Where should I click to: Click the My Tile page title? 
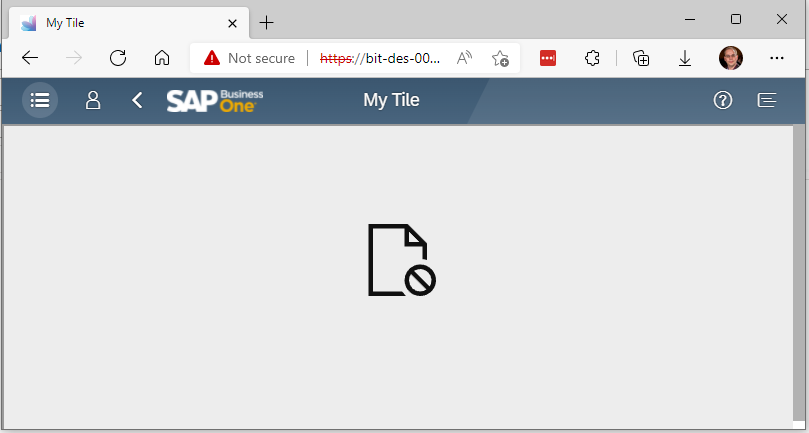click(x=391, y=100)
